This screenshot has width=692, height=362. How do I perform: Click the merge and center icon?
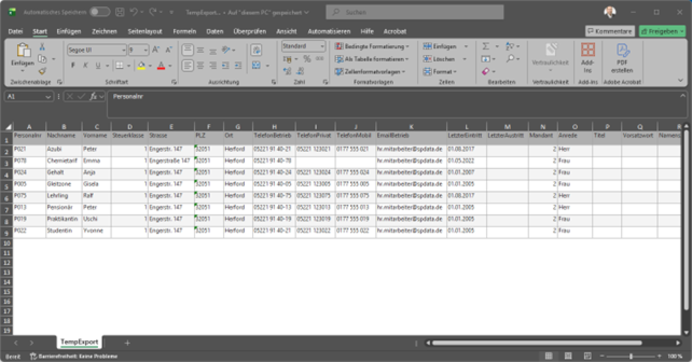click(256, 65)
